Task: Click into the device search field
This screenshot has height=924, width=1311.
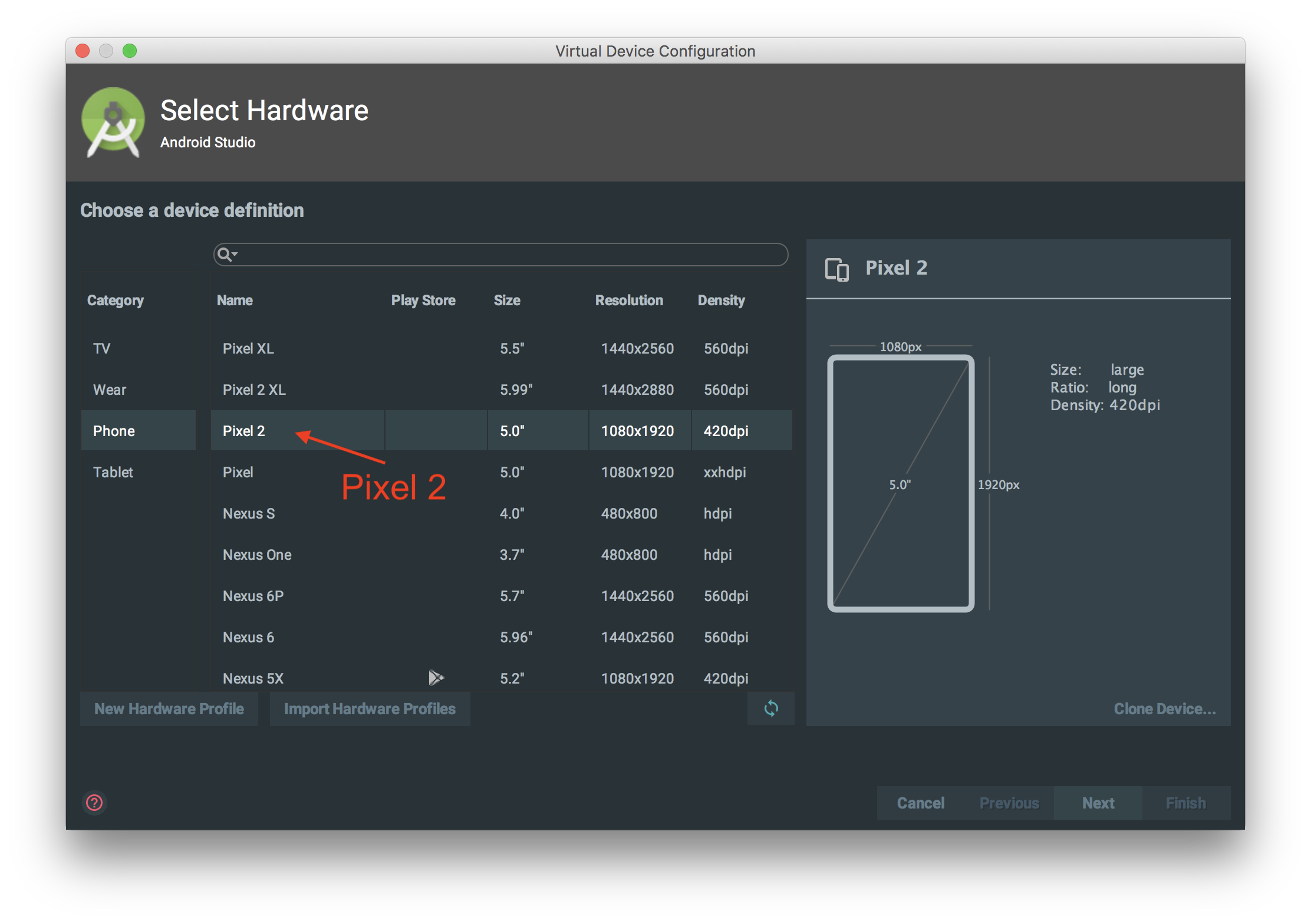Action: coord(500,255)
